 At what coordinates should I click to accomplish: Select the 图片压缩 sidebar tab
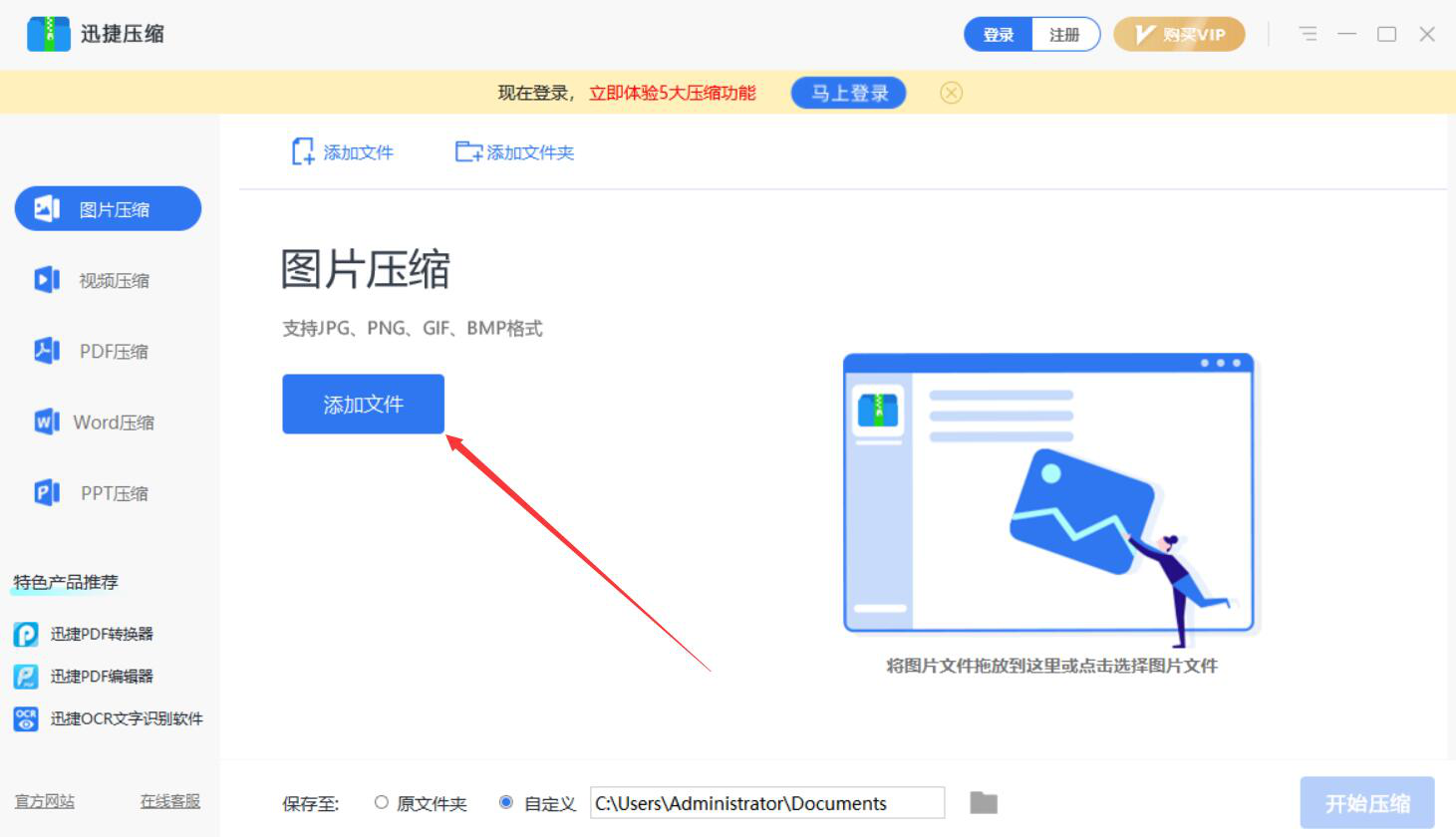pos(108,209)
